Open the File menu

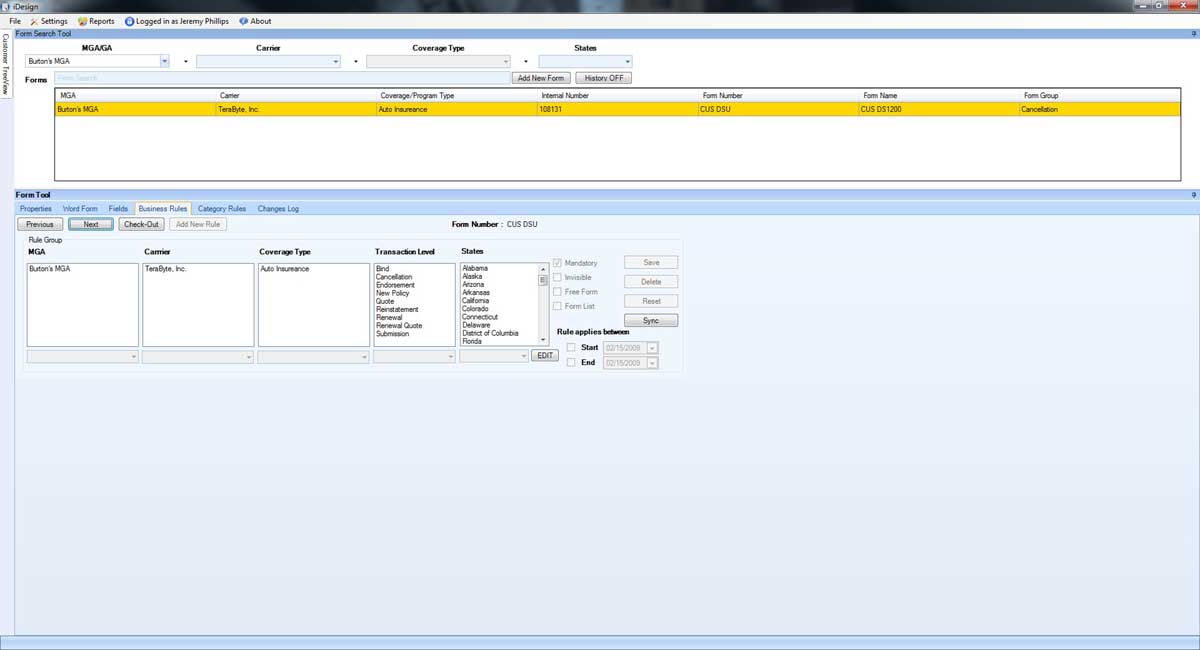(x=15, y=21)
